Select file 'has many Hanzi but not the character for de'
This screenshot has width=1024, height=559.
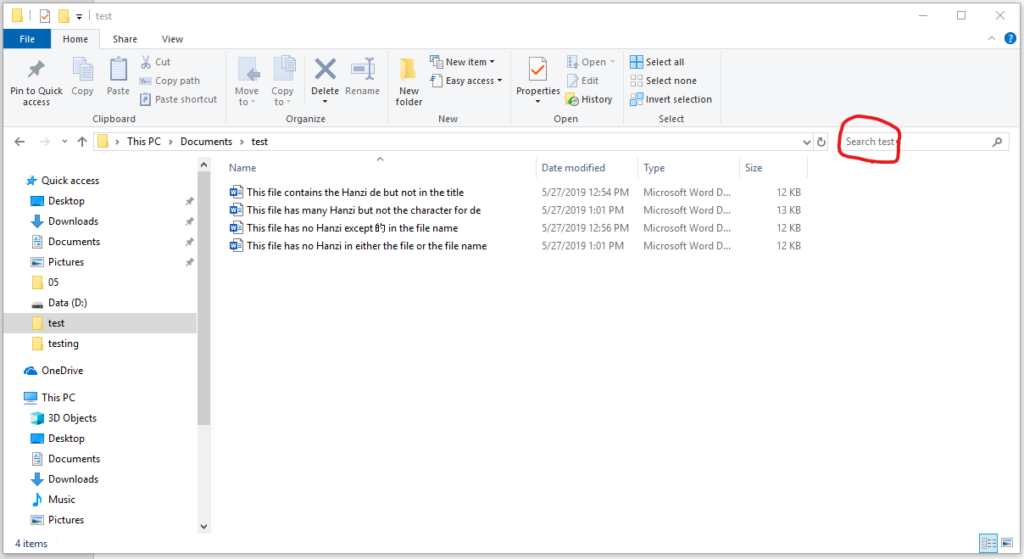pyautogui.click(x=364, y=210)
